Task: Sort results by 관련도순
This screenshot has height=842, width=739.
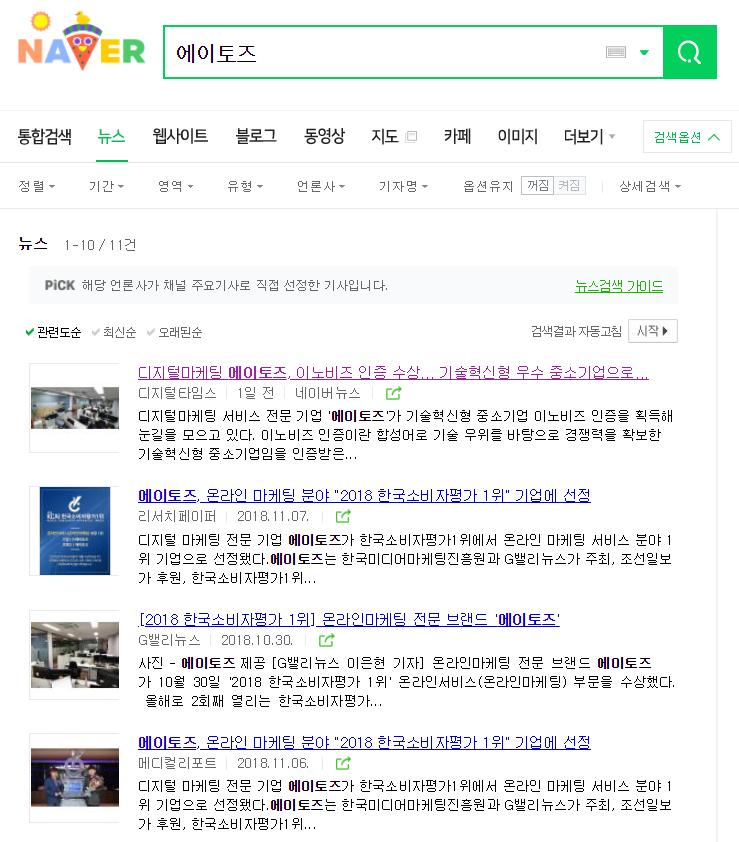Action: [53, 332]
